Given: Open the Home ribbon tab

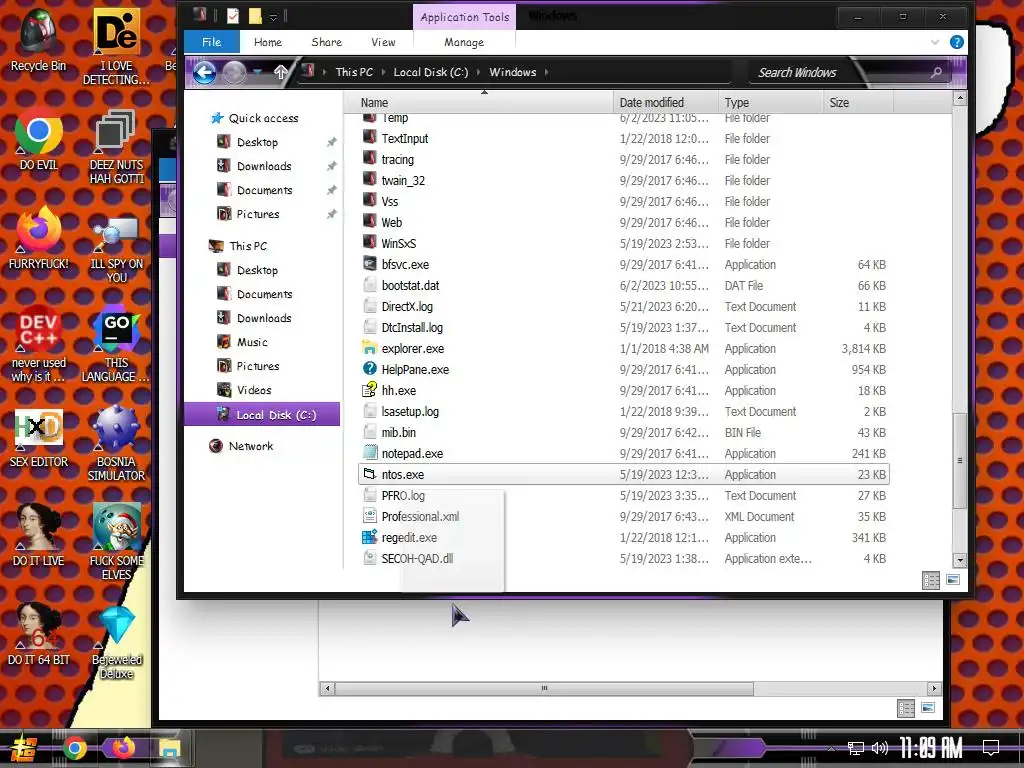Looking at the screenshot, I should click(x=268, y=42).
